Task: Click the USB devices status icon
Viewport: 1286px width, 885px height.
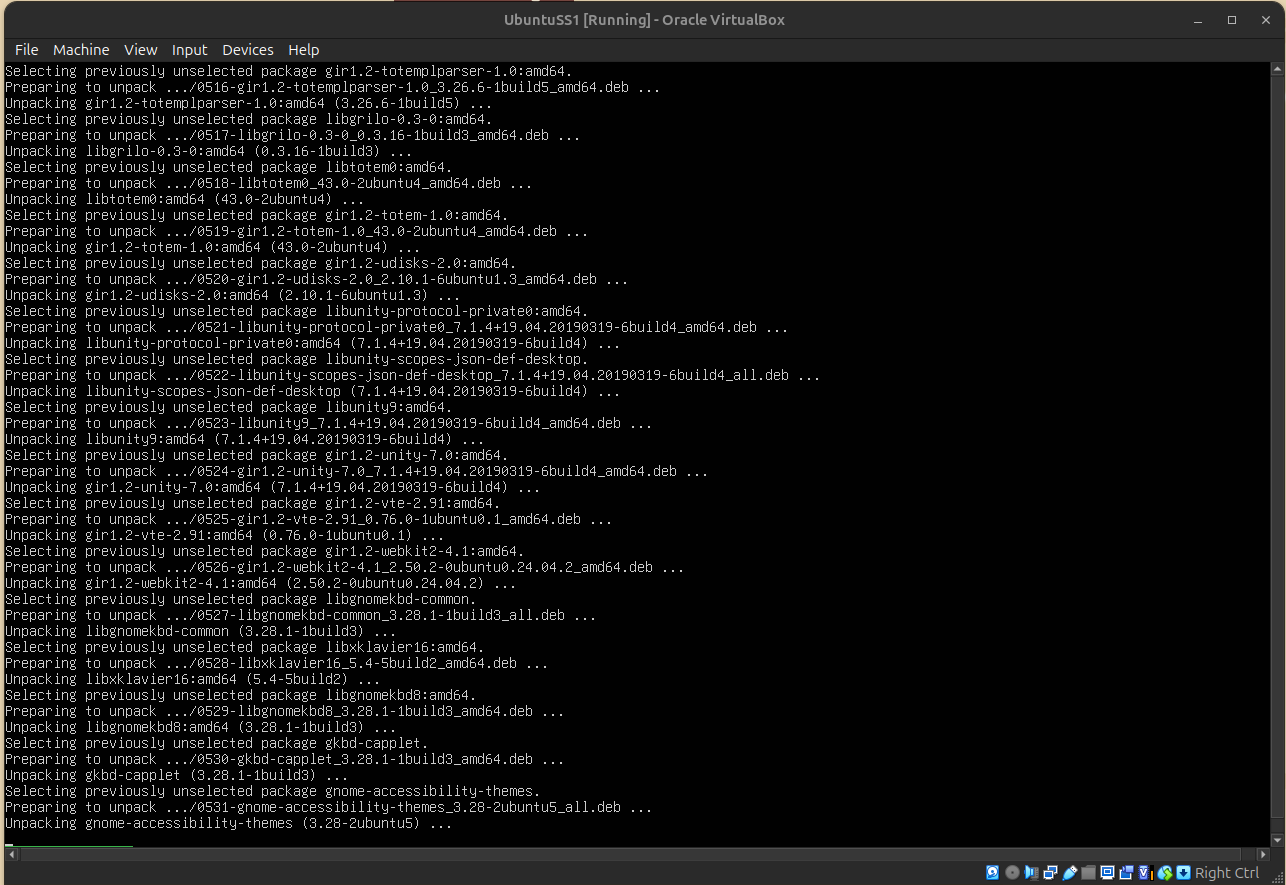Action: [x=1070, y=873]
